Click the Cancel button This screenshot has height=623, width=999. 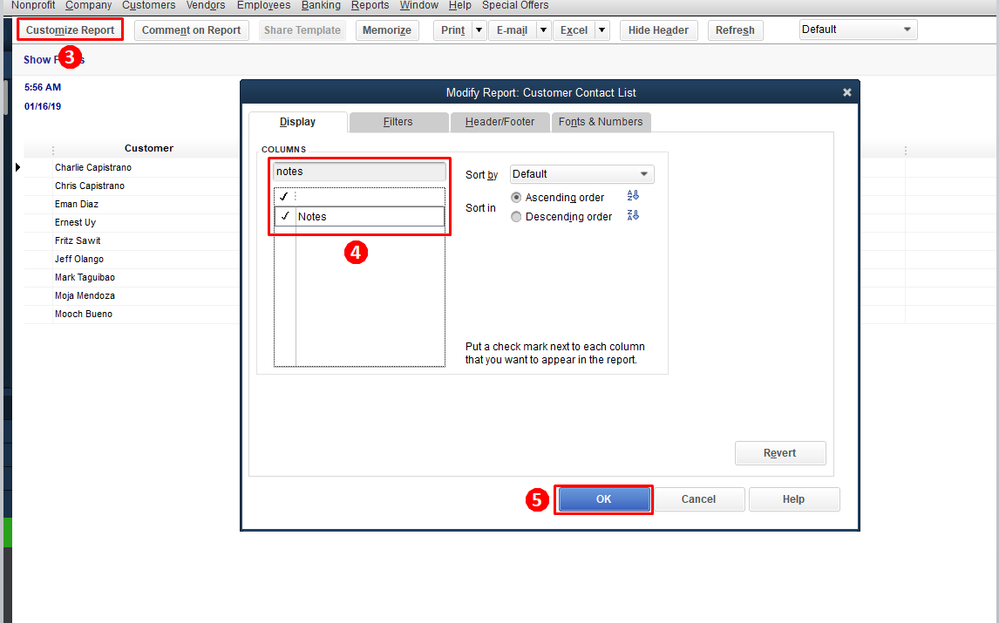[698, 499]
